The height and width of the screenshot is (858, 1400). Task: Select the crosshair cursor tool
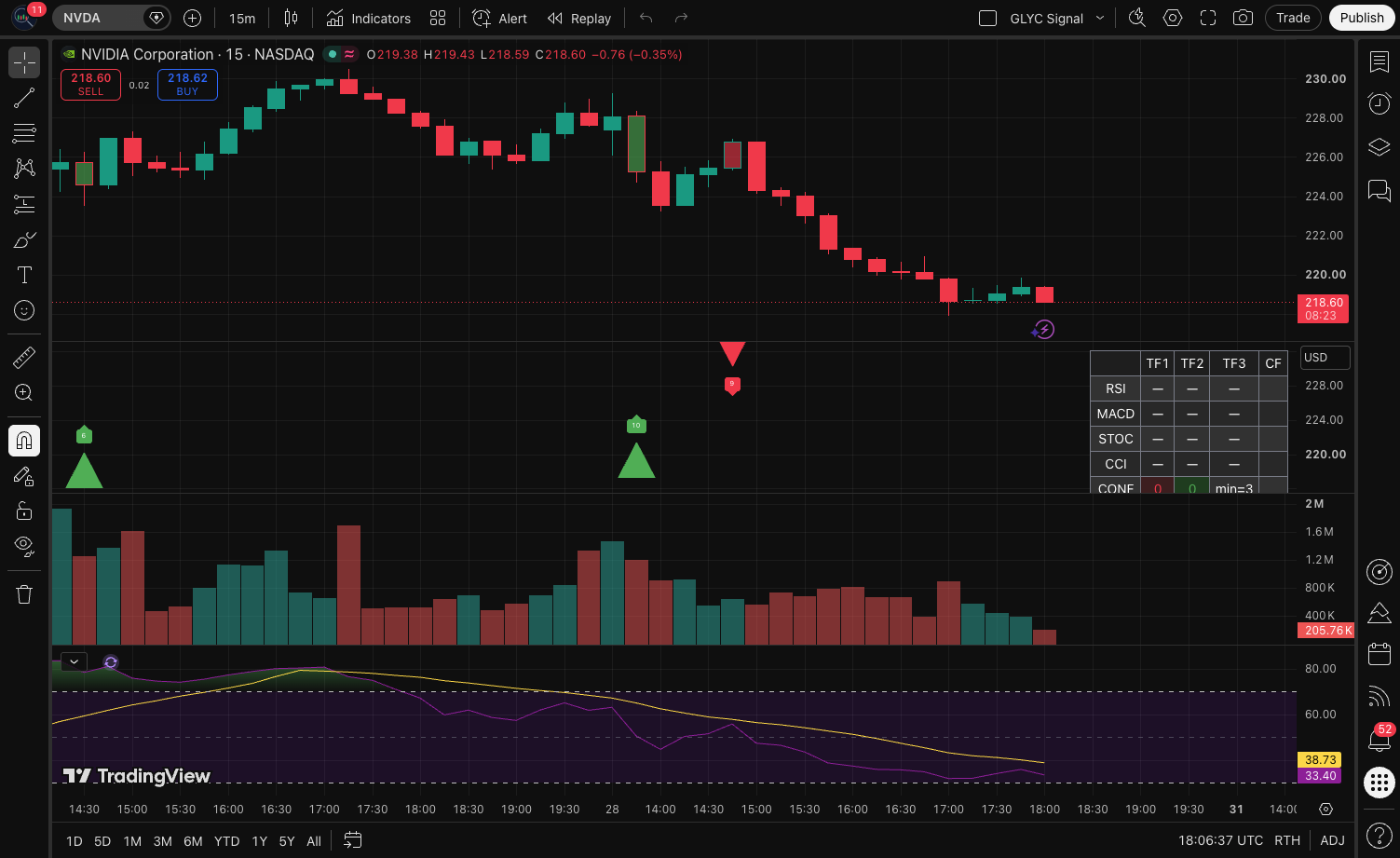pos(24,62)
